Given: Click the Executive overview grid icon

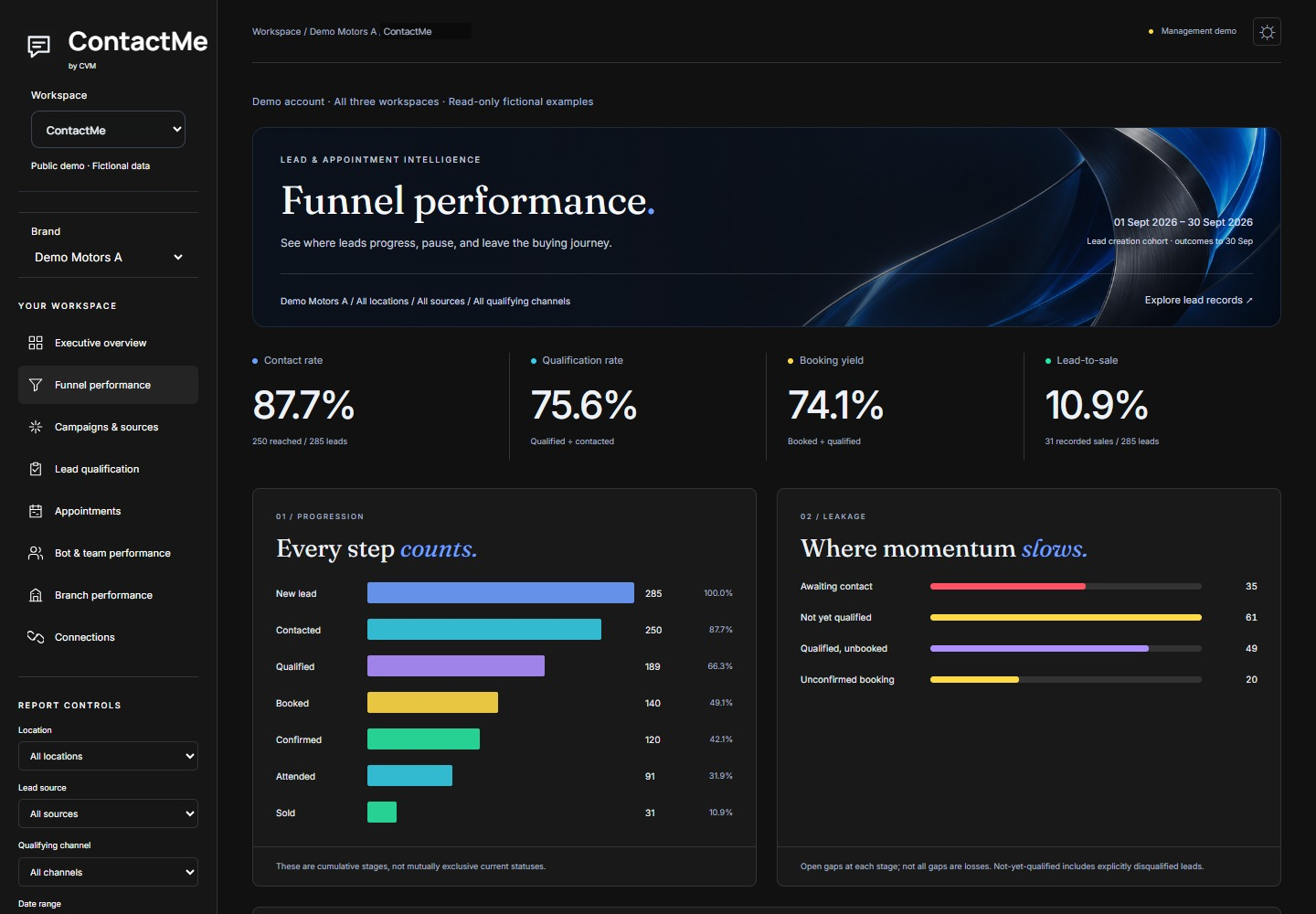Looking at the screenshot, I should [36, 343].
